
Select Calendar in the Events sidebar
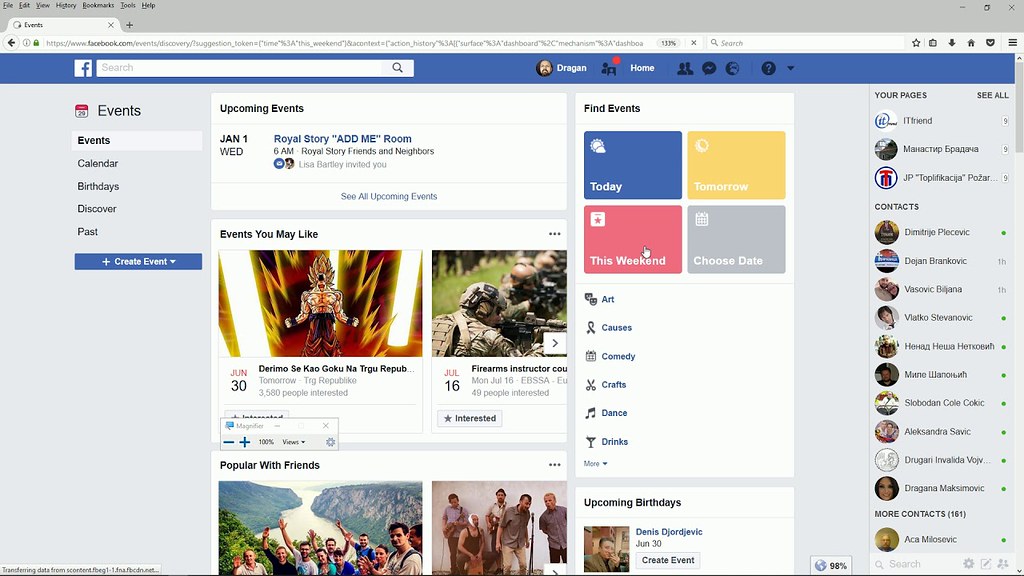coord(98,163)
